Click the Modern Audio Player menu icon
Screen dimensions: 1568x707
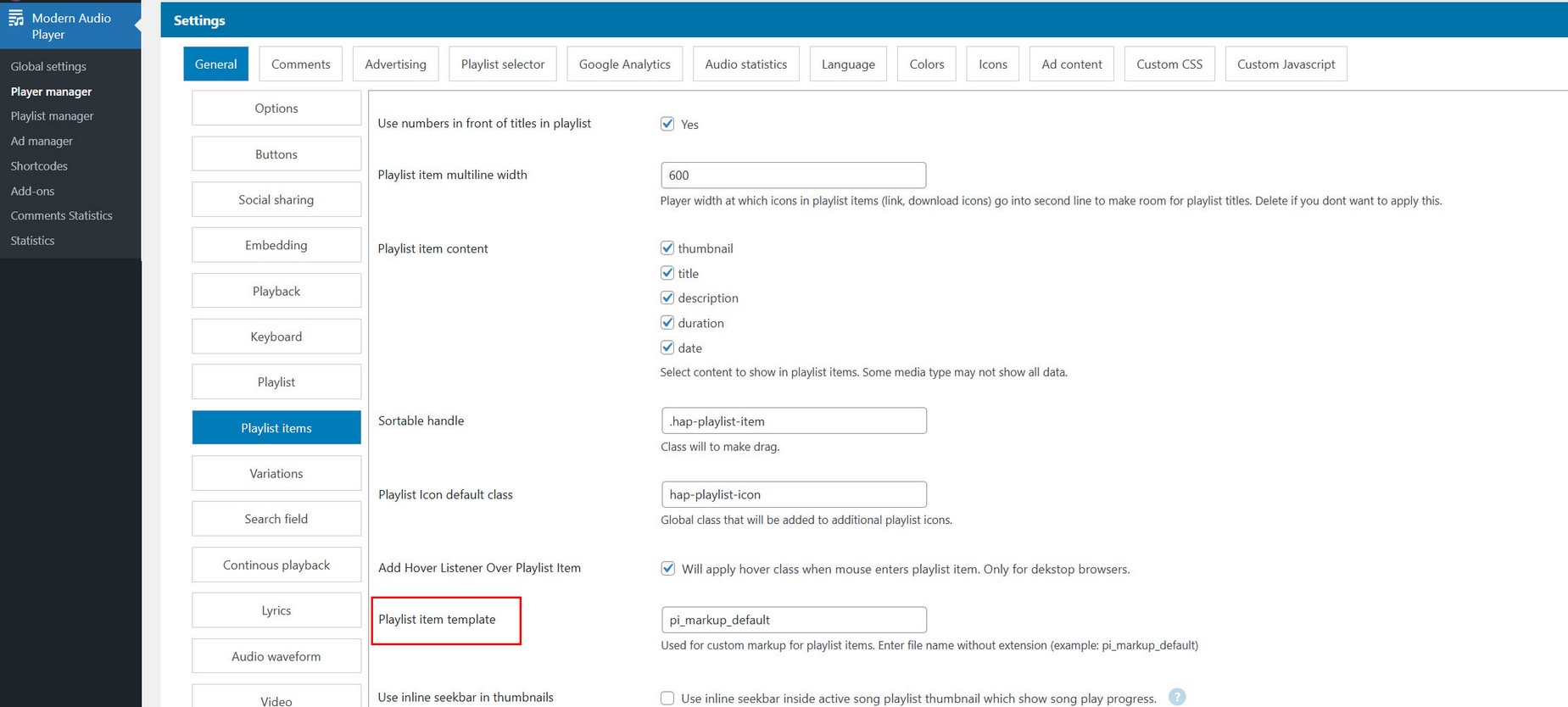(x=16, y=18)
